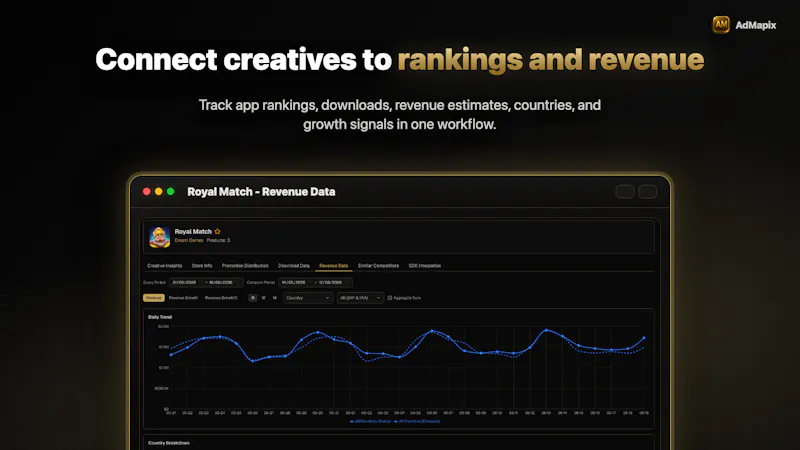This screenshot has height=450, width=800.
Task: Choose the daily D granularity option
Action: [253, 298]
